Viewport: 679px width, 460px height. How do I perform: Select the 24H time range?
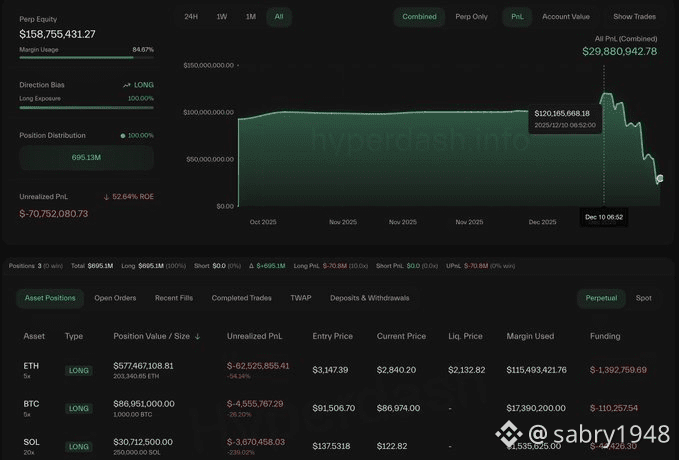coord(191,17)
